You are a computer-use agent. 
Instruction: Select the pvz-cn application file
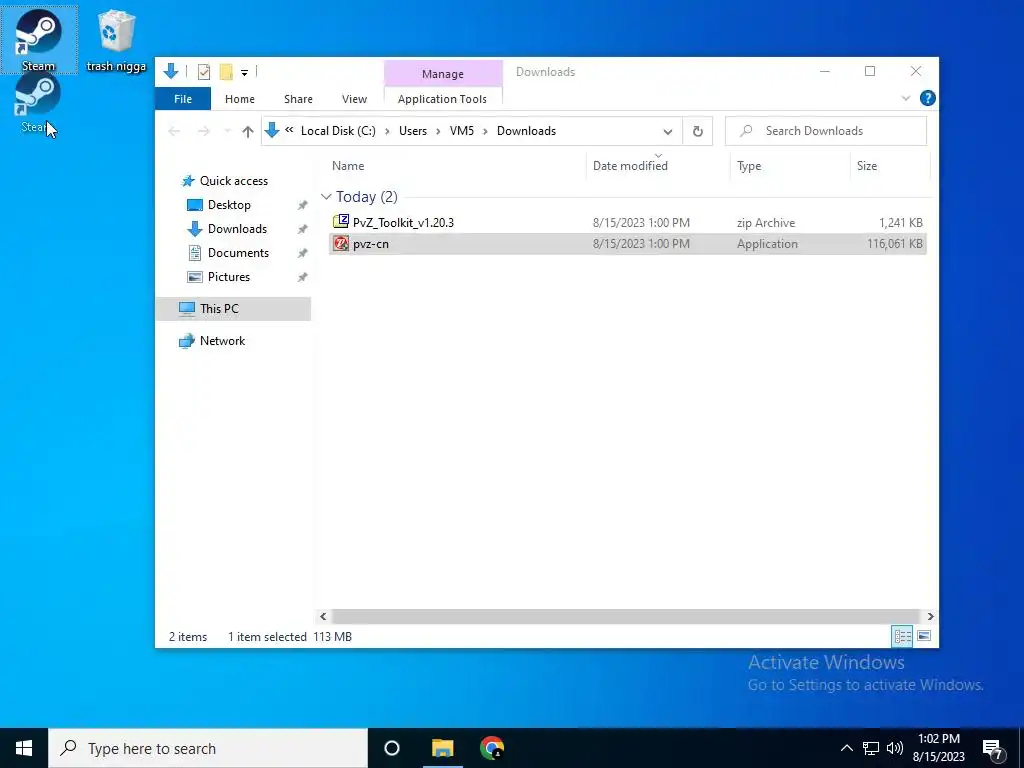[x=628, y=244]
